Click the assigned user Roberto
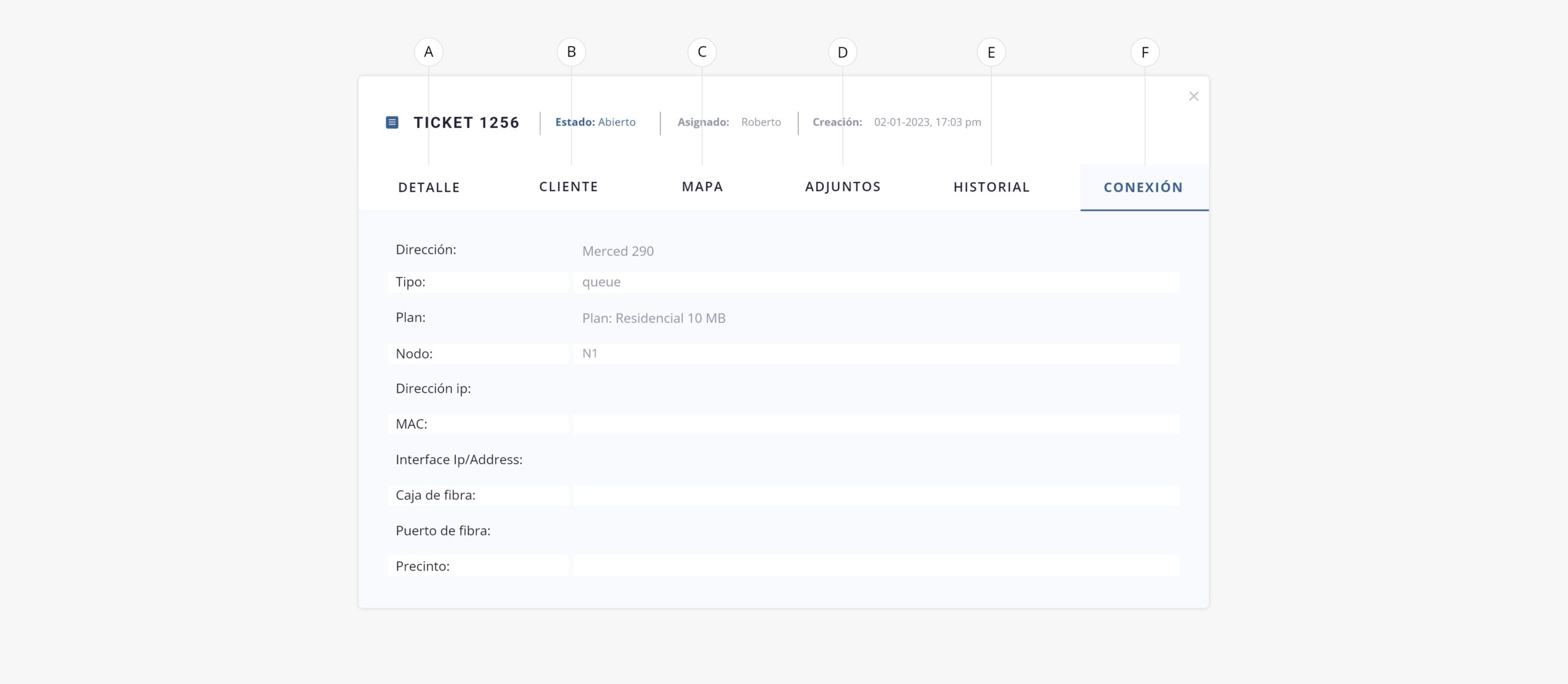 [761, 122]
